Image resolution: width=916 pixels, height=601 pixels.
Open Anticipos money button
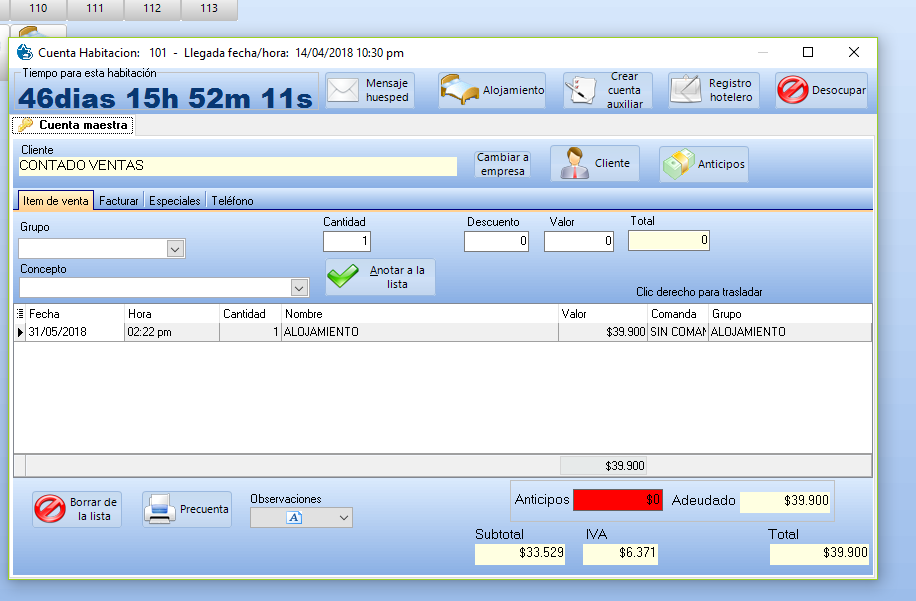pyautogui.click(x=704, y=164)
